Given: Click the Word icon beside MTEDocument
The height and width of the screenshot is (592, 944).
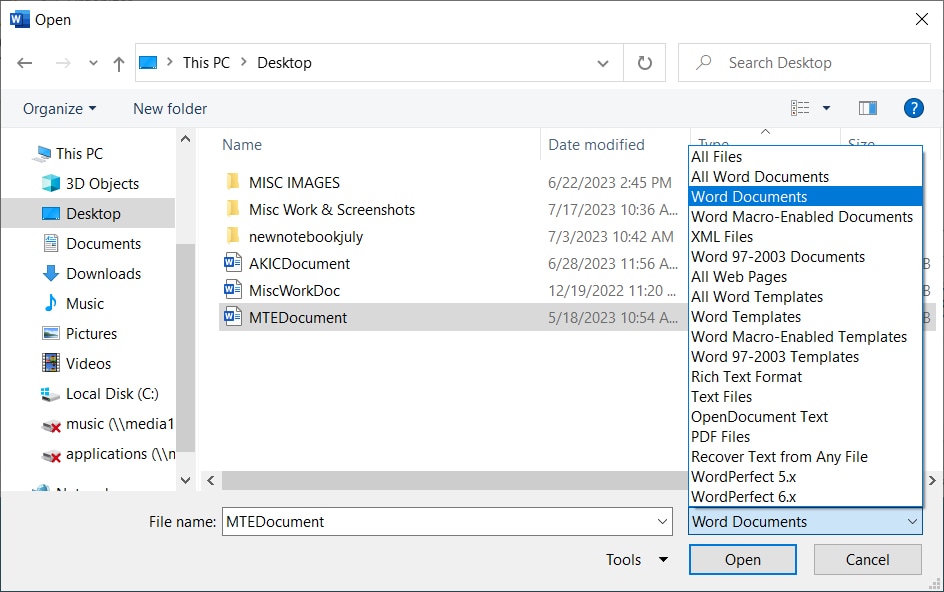Looking at the screenshot, I should 232,317.
